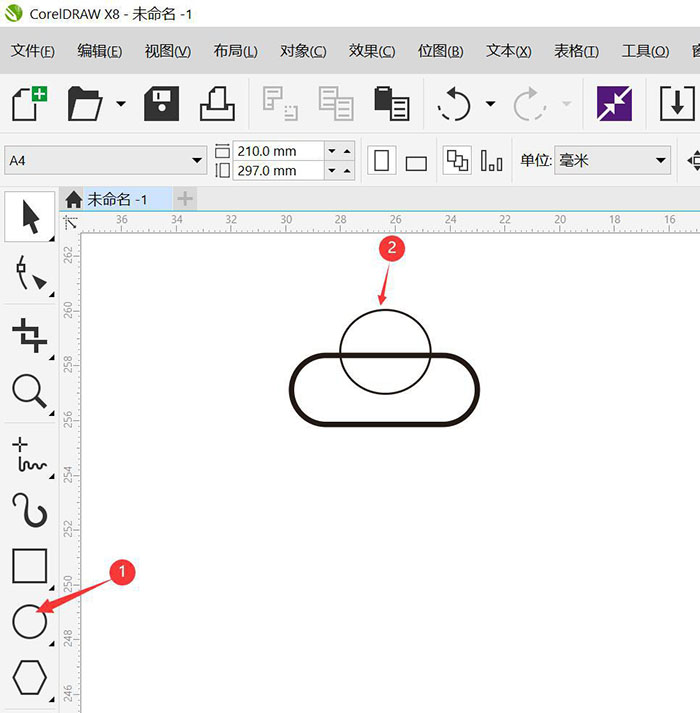
Task: Choose the Polygon tool
Action: [x=30, y=678]
